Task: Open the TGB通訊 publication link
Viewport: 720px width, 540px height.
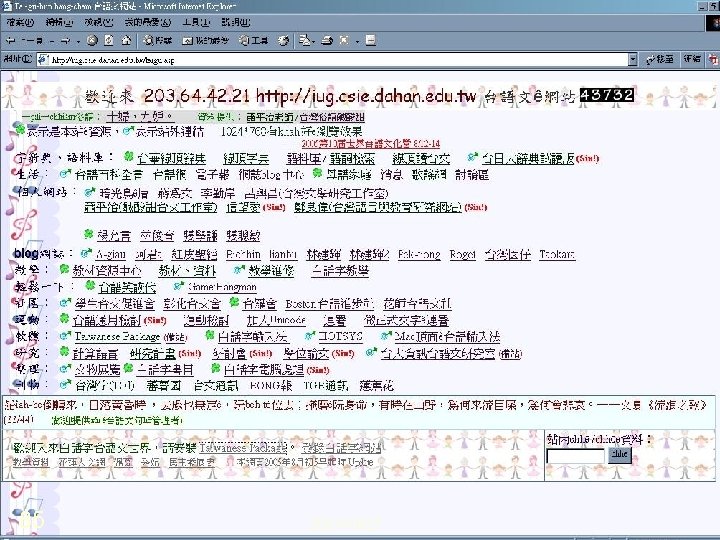Action: (x=326, y=385)
